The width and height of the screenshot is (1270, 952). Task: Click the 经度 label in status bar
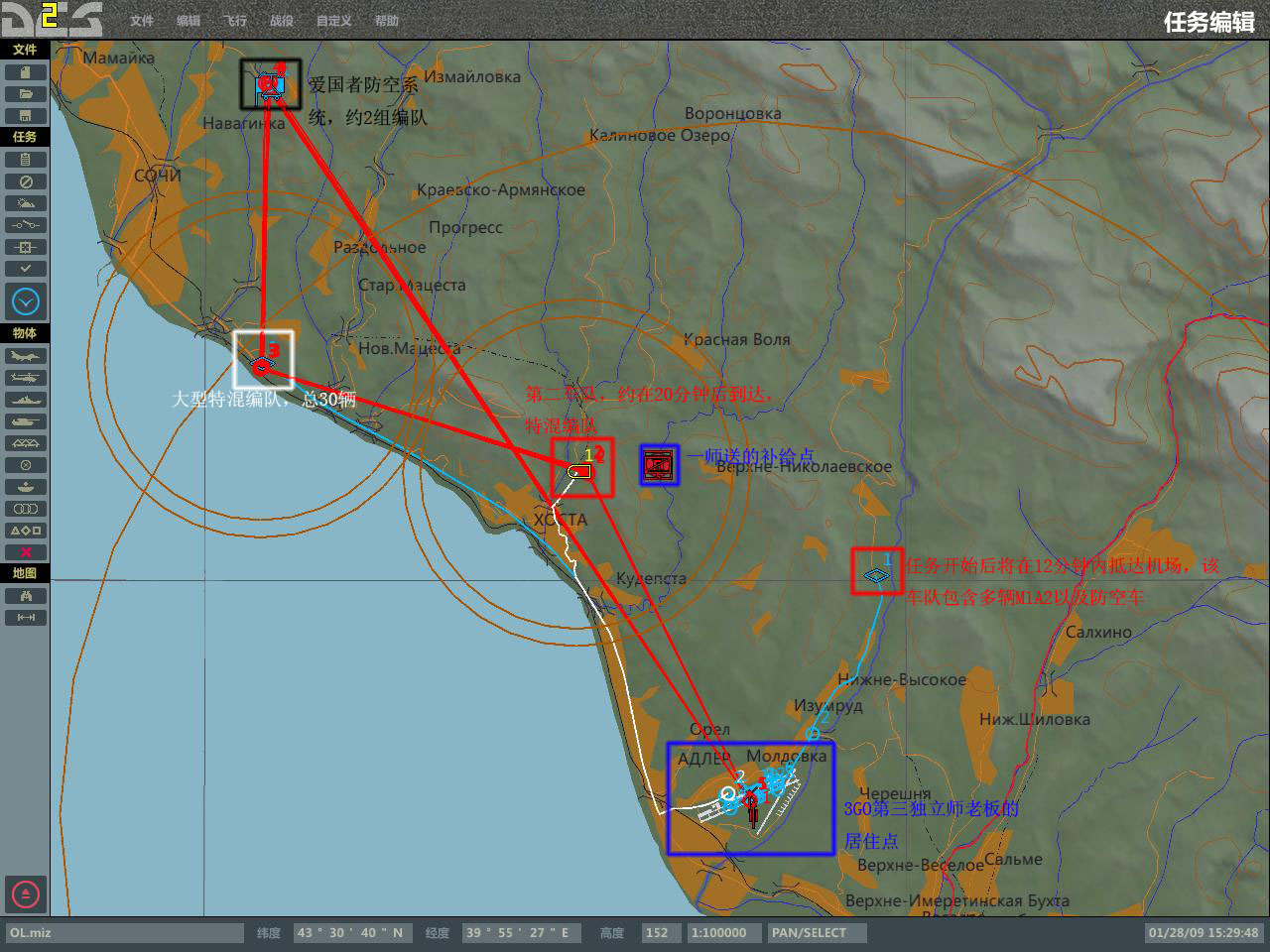pos(438,933)
